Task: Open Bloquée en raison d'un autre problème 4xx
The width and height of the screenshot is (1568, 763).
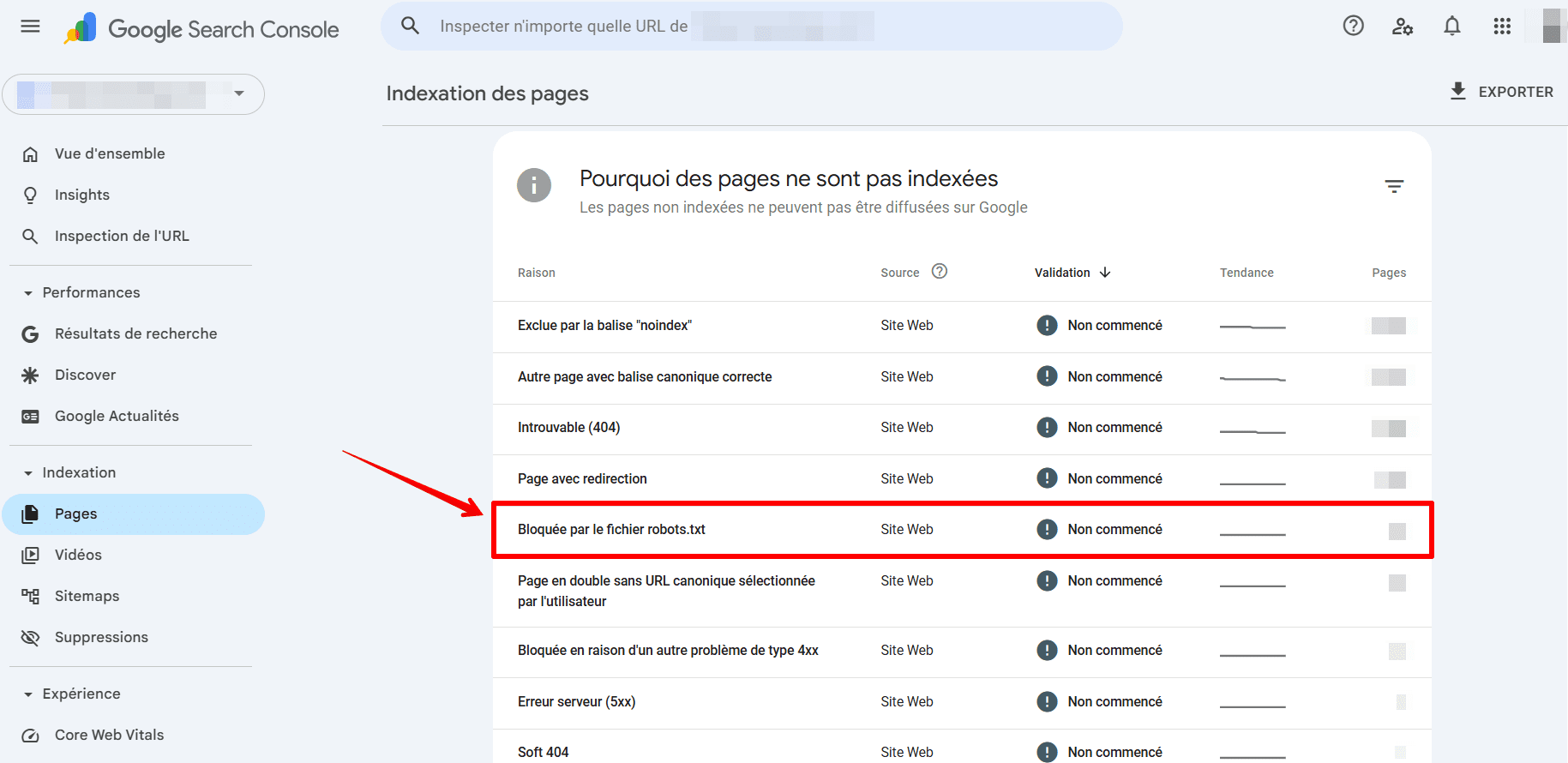Action: (x=962, y=652)
